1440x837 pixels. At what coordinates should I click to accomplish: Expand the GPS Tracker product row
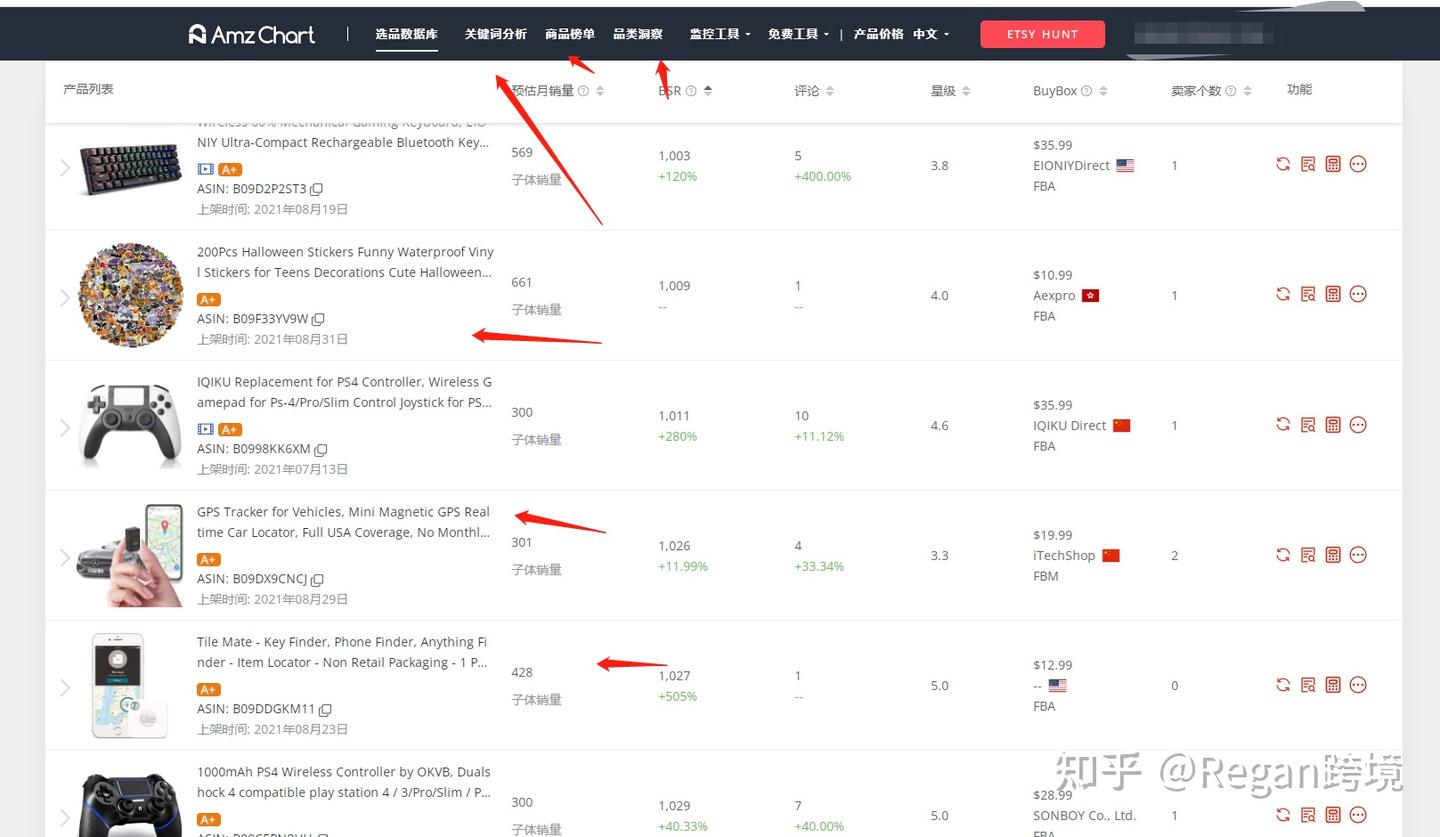point(65,557)
